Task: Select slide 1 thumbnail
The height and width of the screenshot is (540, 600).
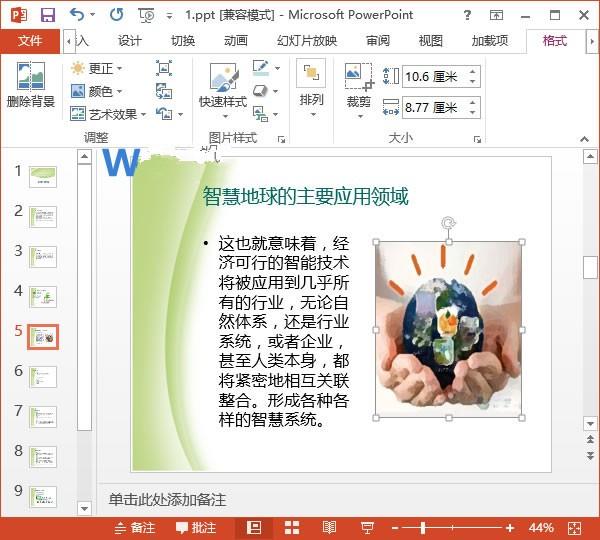Action: click(43, 176)
